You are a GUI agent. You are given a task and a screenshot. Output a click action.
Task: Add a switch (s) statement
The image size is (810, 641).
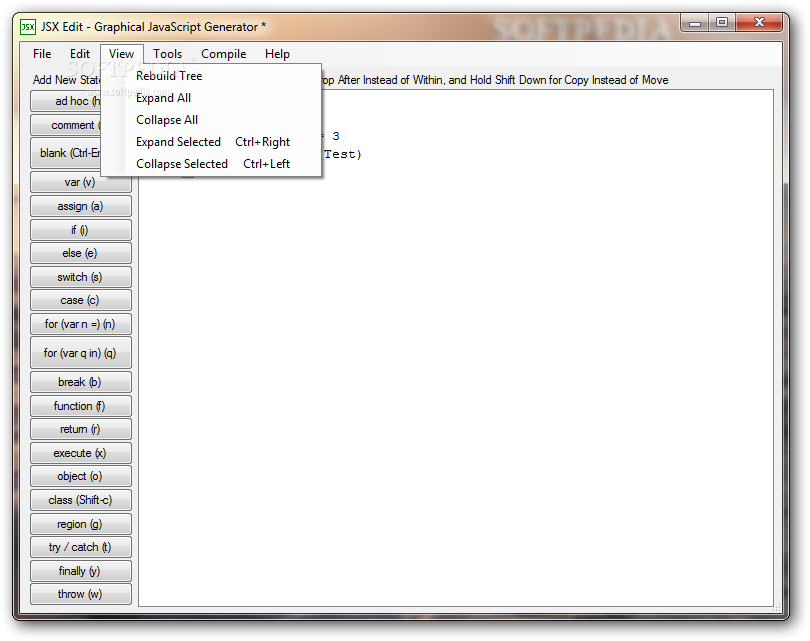[81, 277]
